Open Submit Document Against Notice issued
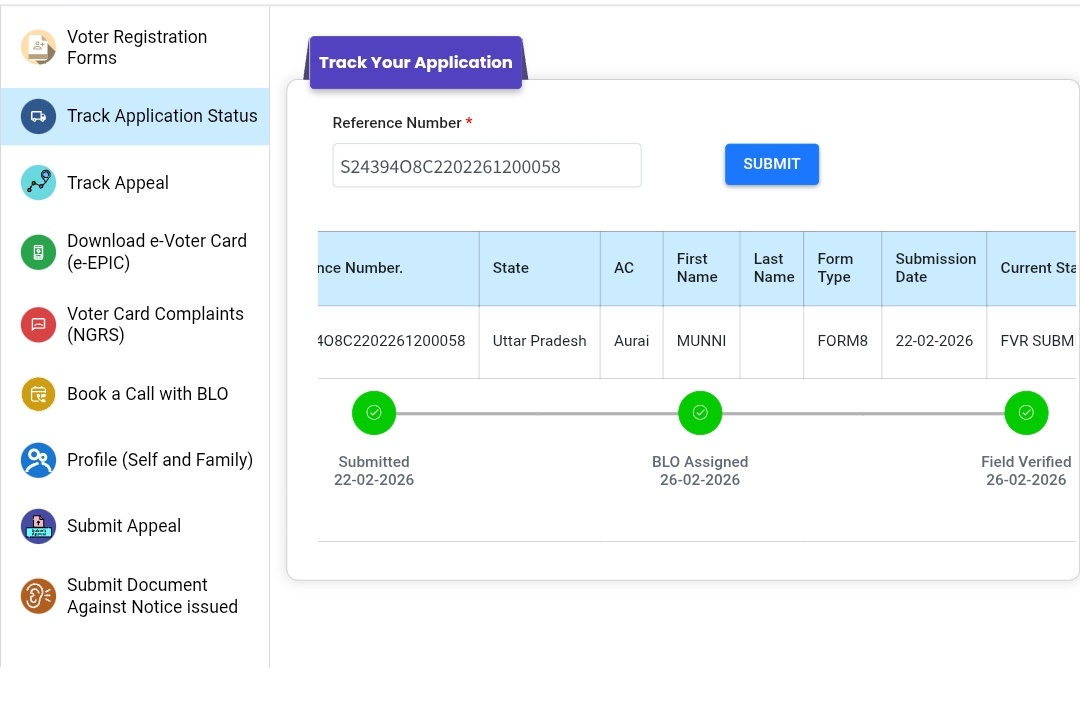 (x=135, y=596)
